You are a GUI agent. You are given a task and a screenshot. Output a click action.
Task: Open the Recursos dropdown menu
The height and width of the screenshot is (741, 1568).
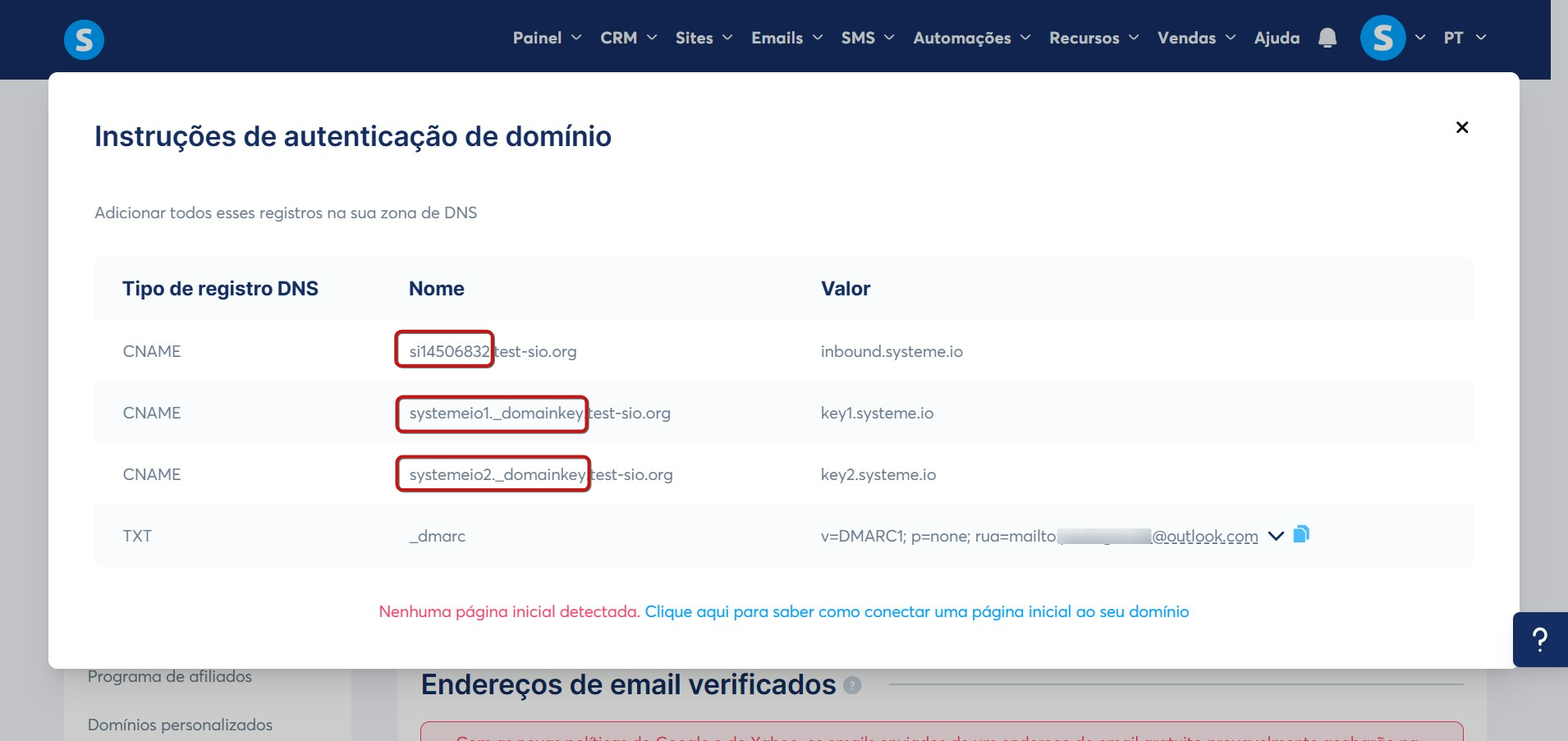pos(1093,38)
